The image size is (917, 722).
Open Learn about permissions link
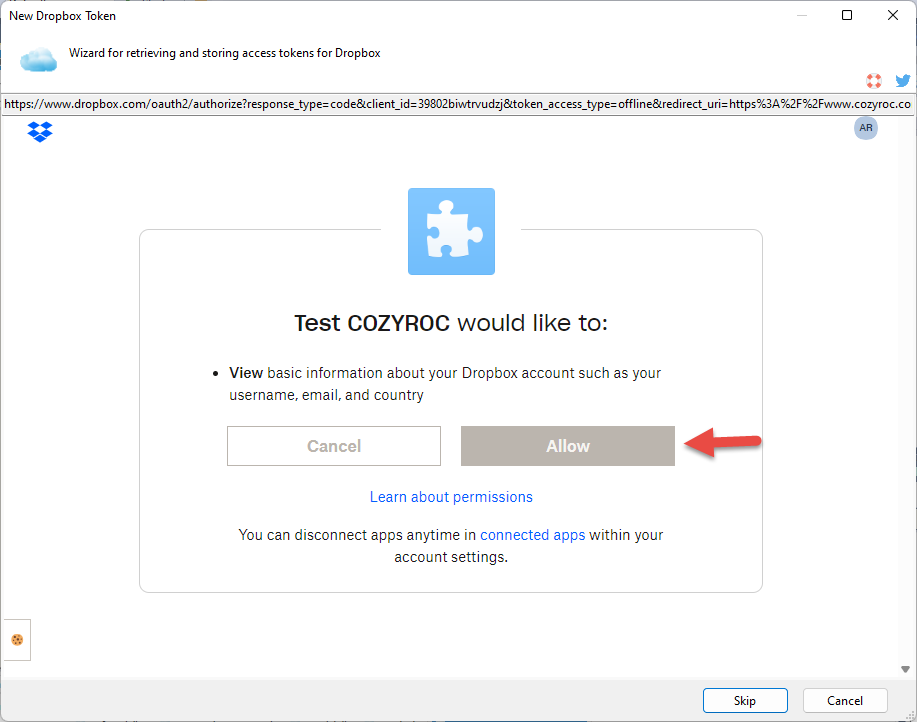tap(451, 497)
